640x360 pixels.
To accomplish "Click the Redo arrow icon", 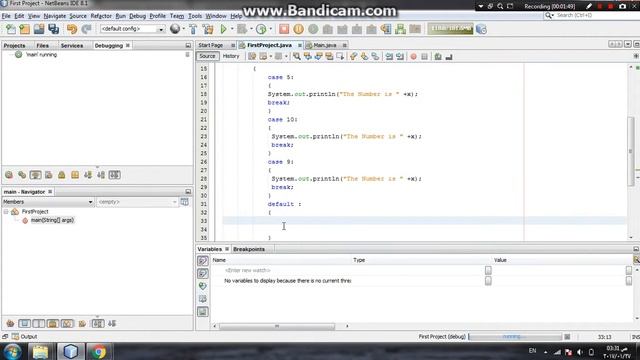I will (x=86, y=29).
